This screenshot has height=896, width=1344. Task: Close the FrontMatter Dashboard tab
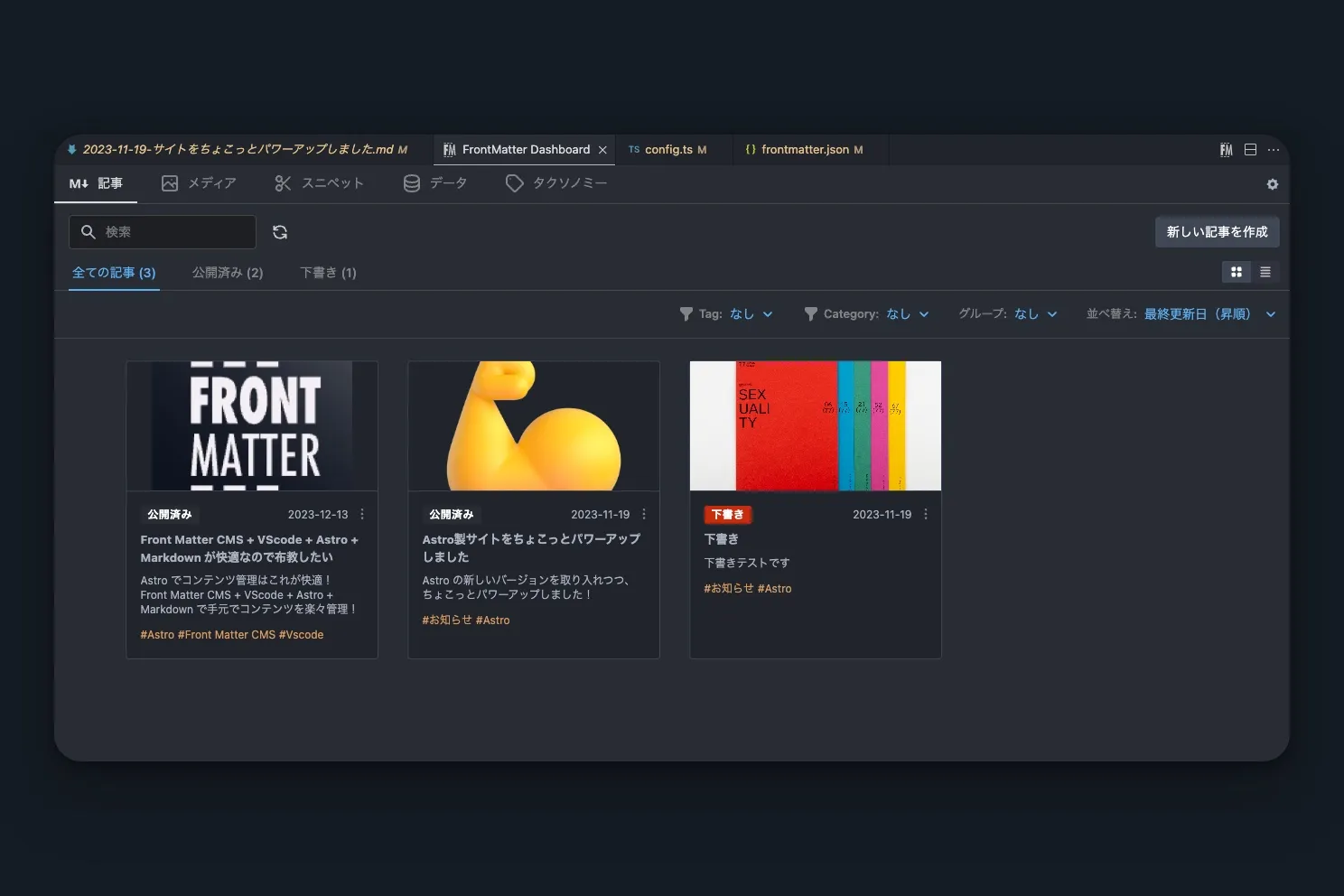[x=602, y=150]
